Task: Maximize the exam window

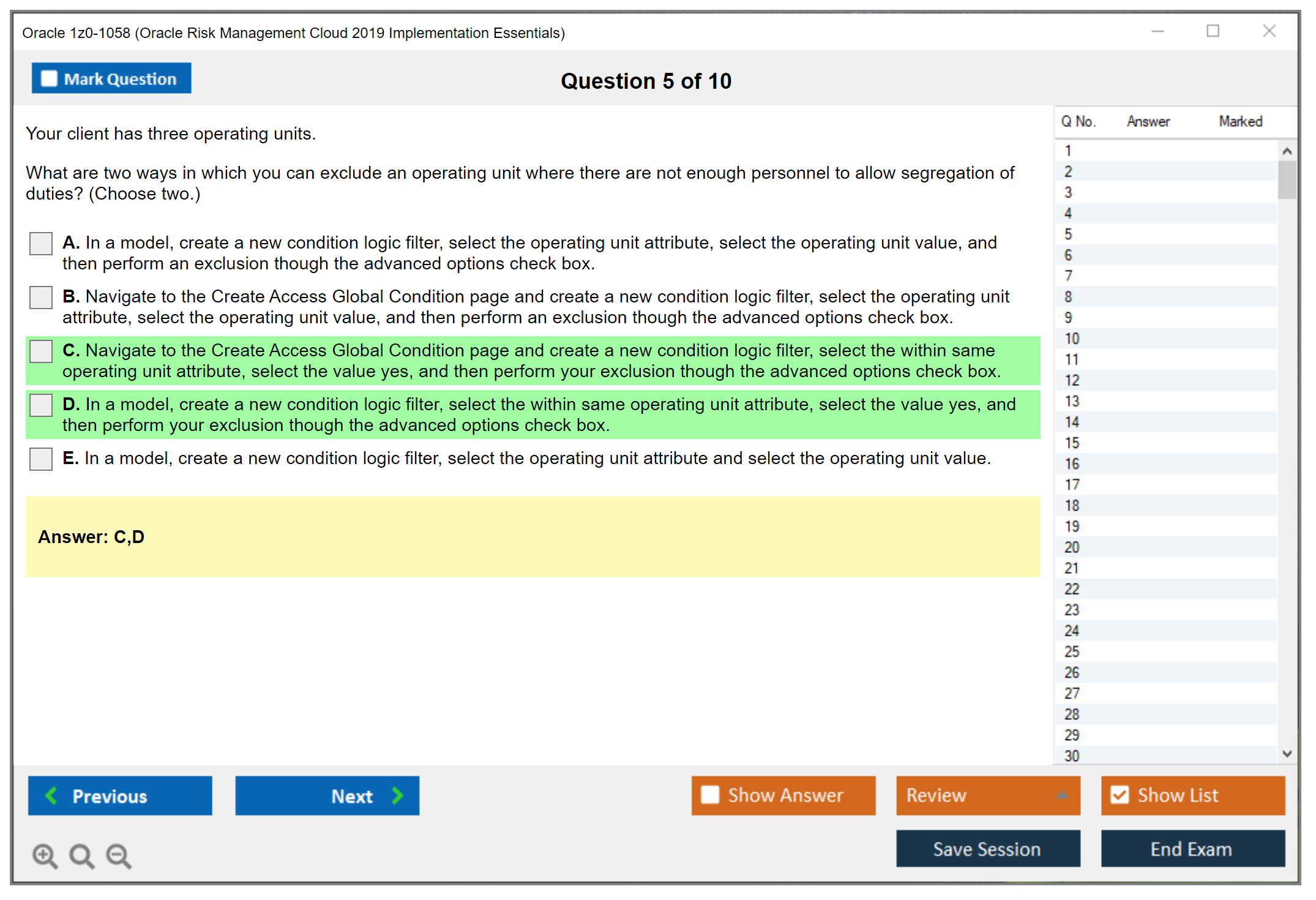Action: 1213,31
